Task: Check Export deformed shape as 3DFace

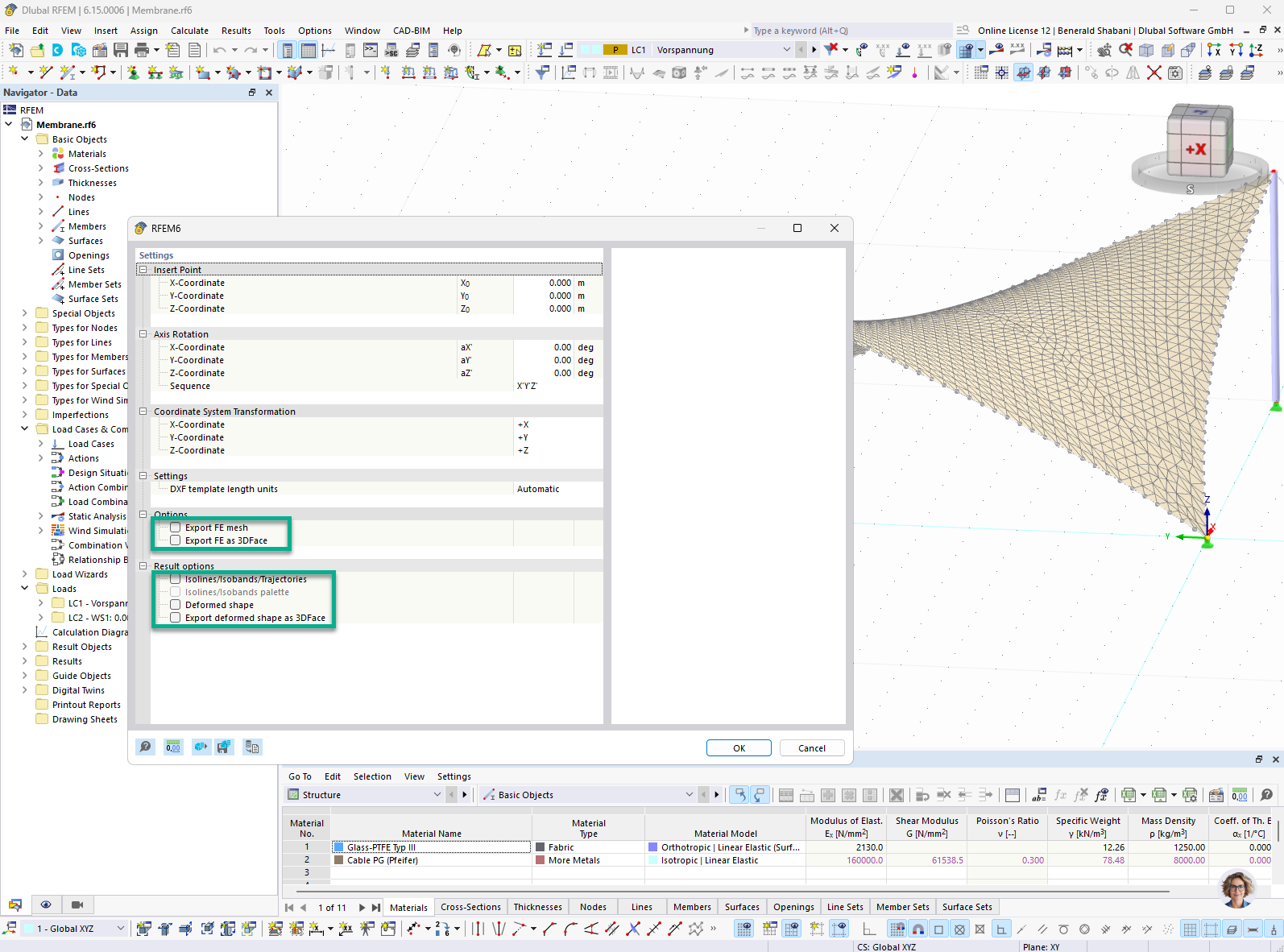Action: coord(175,618)
